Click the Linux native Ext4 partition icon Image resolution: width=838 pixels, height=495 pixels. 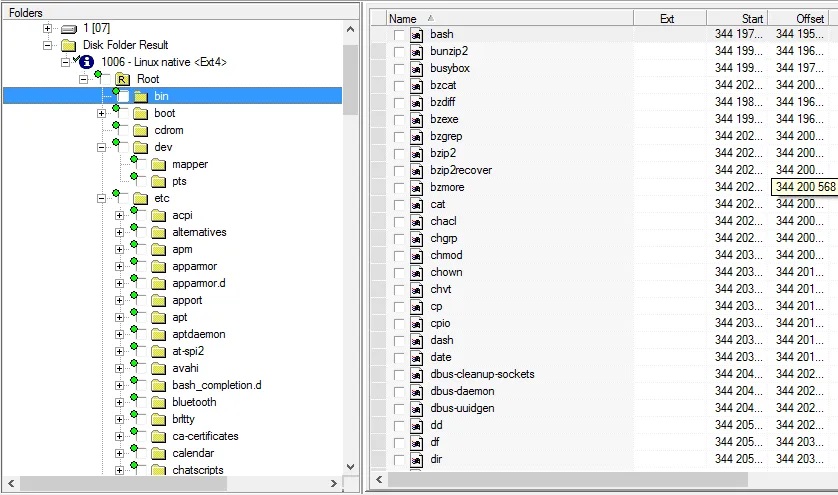(x=87, y=62)
